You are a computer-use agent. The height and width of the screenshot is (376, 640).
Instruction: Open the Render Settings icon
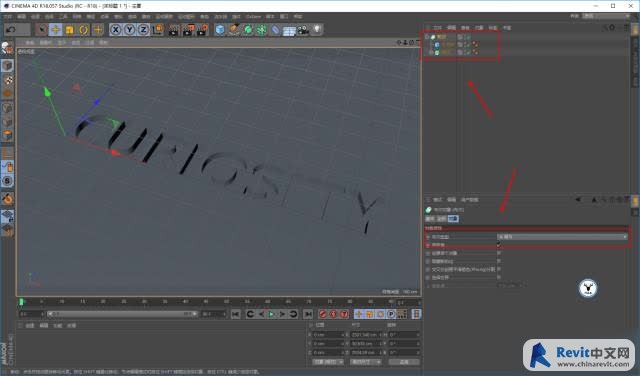(x=202, y=30)
